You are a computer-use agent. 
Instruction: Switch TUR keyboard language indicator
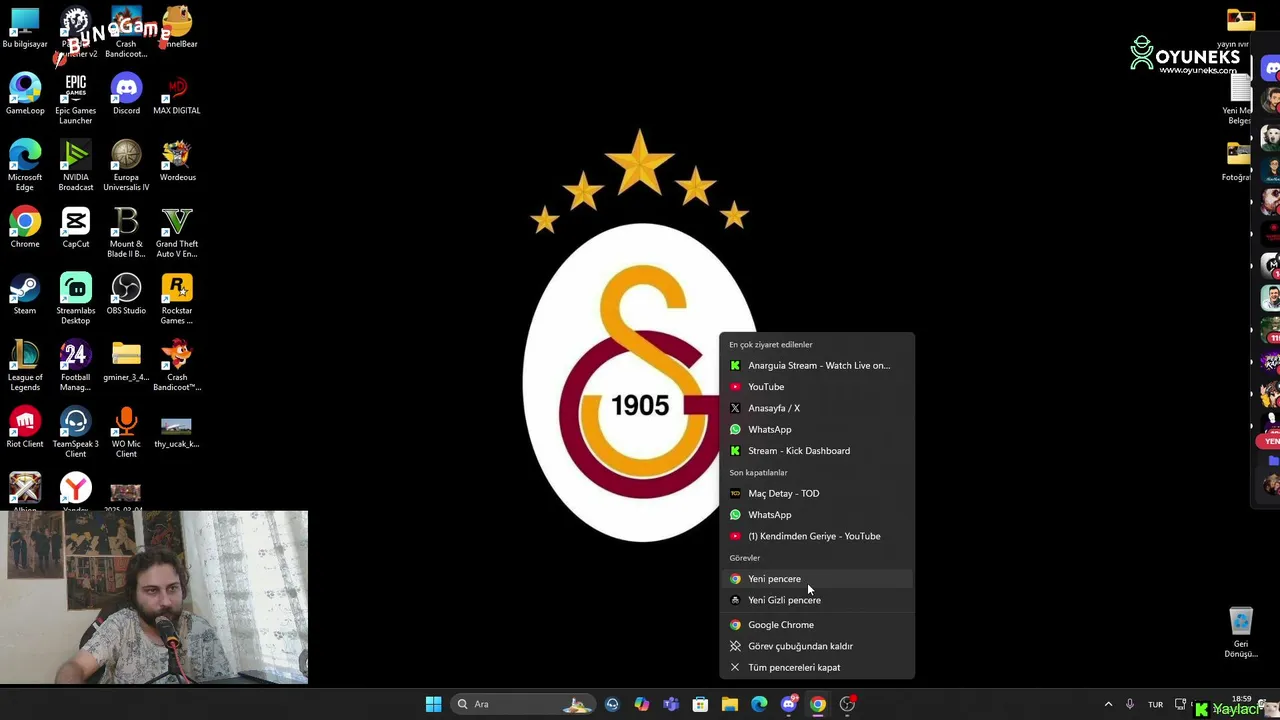[1155, 704]
